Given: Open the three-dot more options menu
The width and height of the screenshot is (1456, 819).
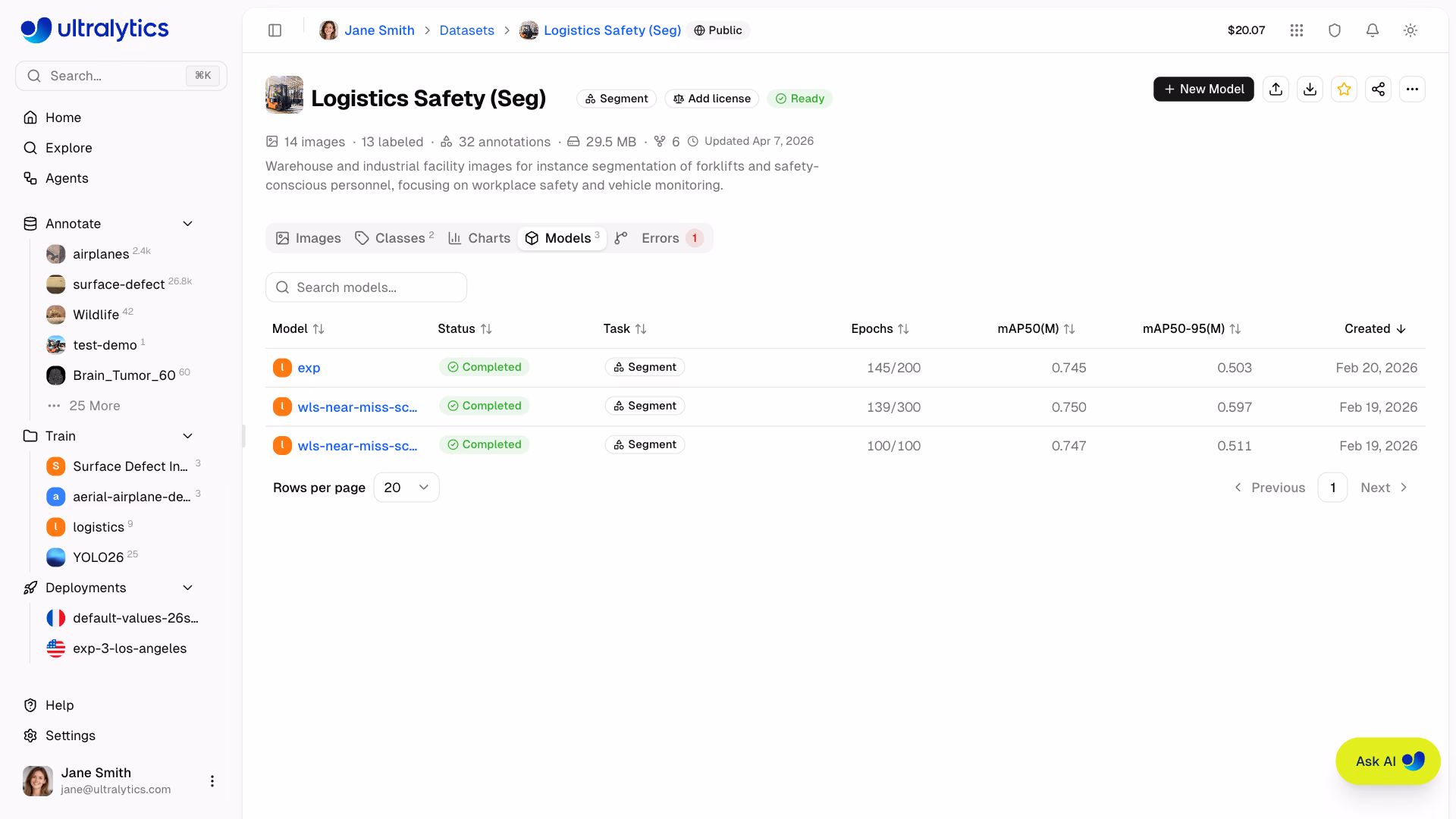Looking at the screenshot, I should pos(1413,89).
